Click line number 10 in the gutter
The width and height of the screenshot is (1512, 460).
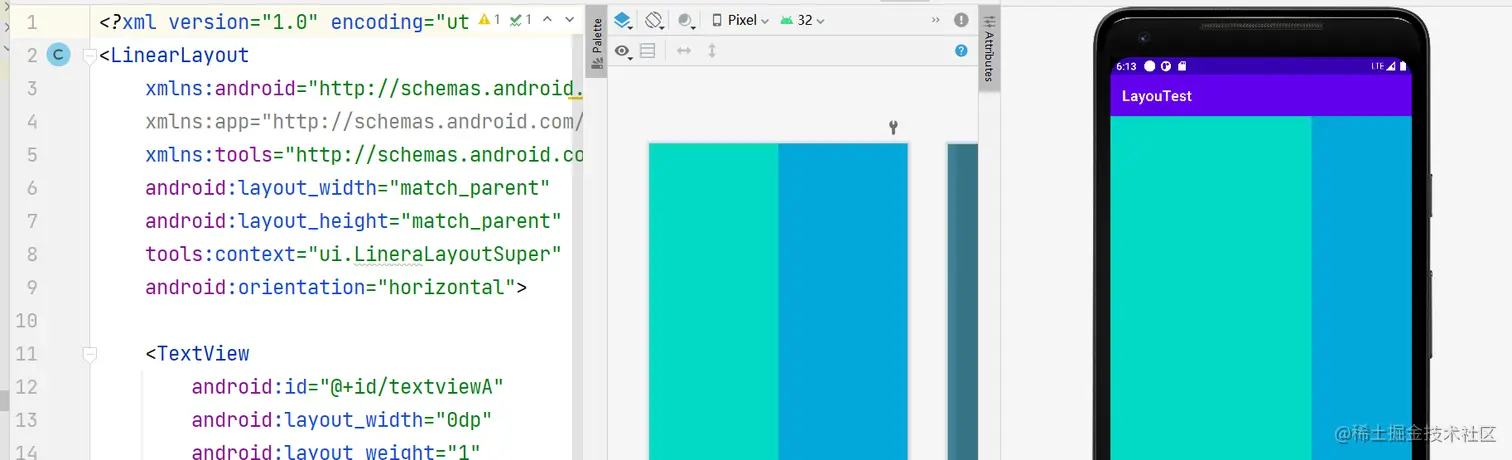tap(26, 320)
